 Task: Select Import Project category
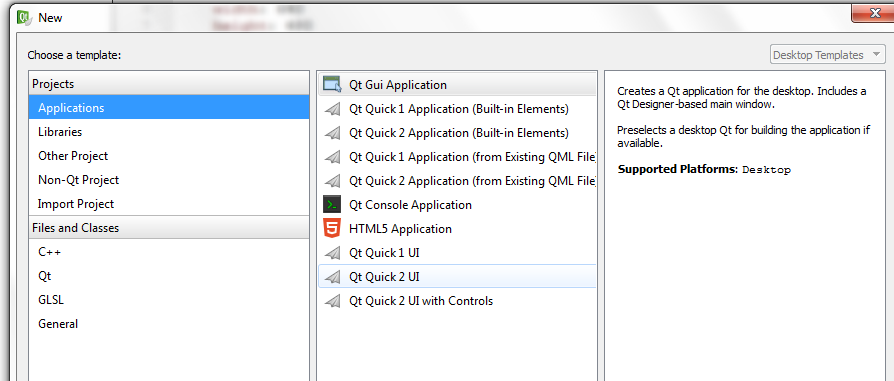coord(169,204)
